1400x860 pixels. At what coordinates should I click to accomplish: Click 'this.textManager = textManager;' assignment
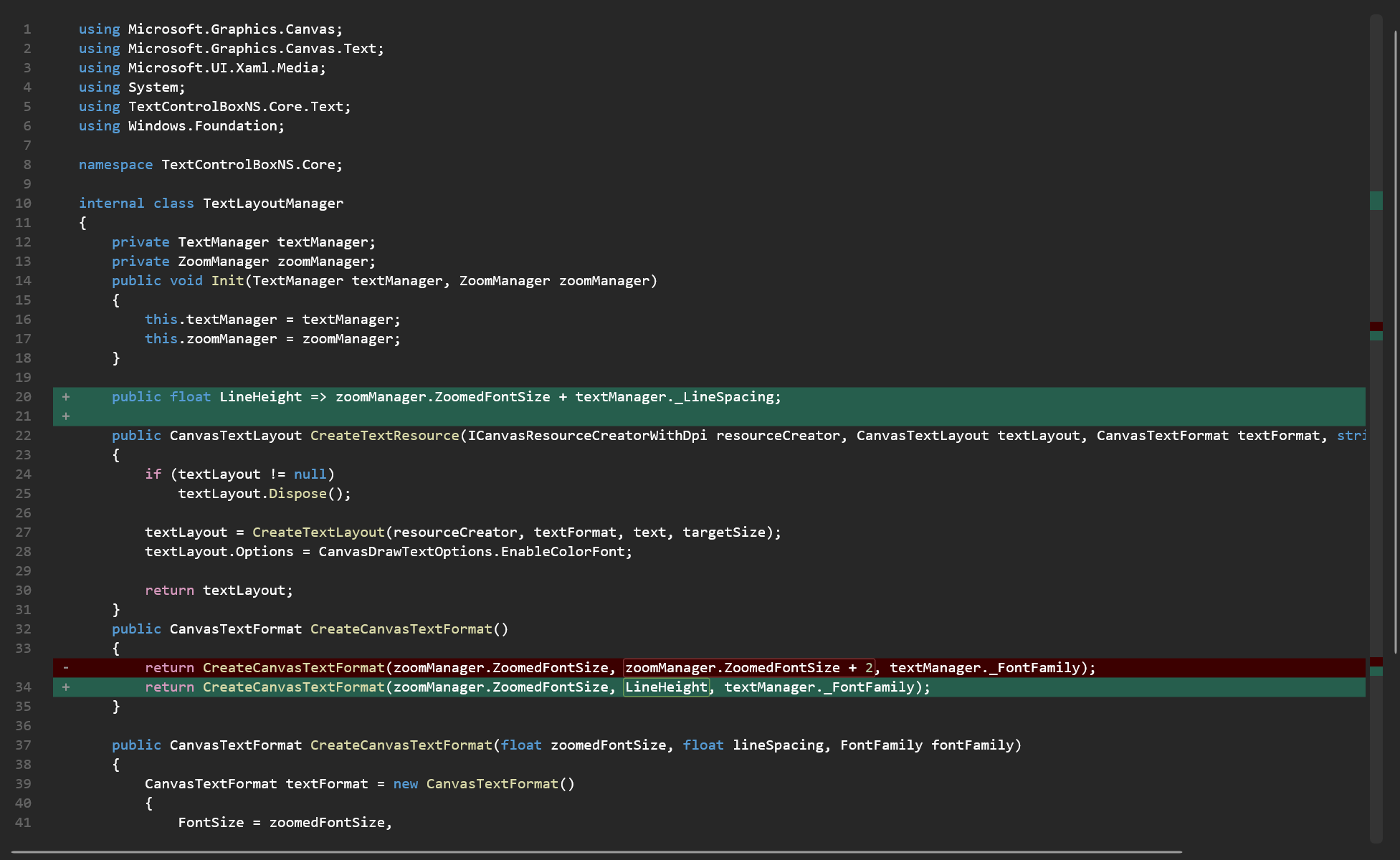272,320
